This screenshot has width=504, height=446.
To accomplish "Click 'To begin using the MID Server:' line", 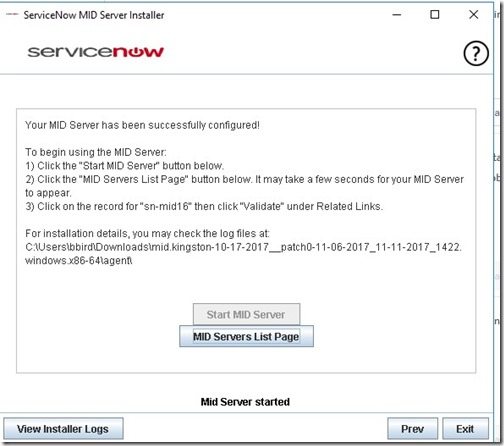I will [96, 152].
